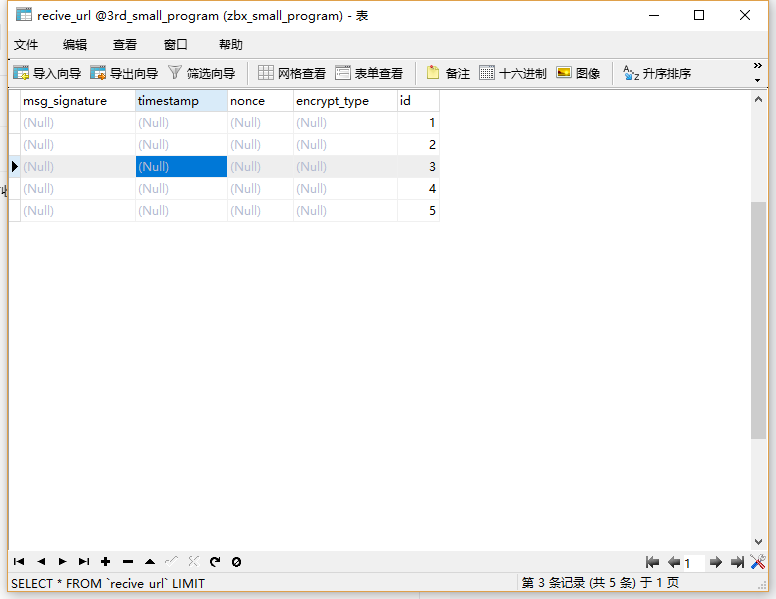The image size is (776, 599).
Task: Click the stop query icon
Action: [237, 561]
